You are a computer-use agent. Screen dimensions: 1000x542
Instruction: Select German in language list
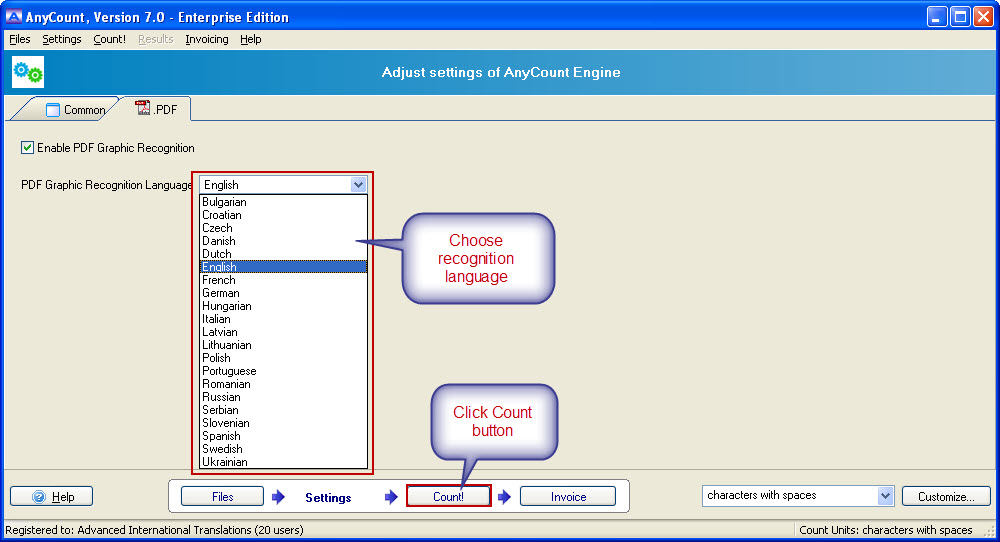coord(284,293)
